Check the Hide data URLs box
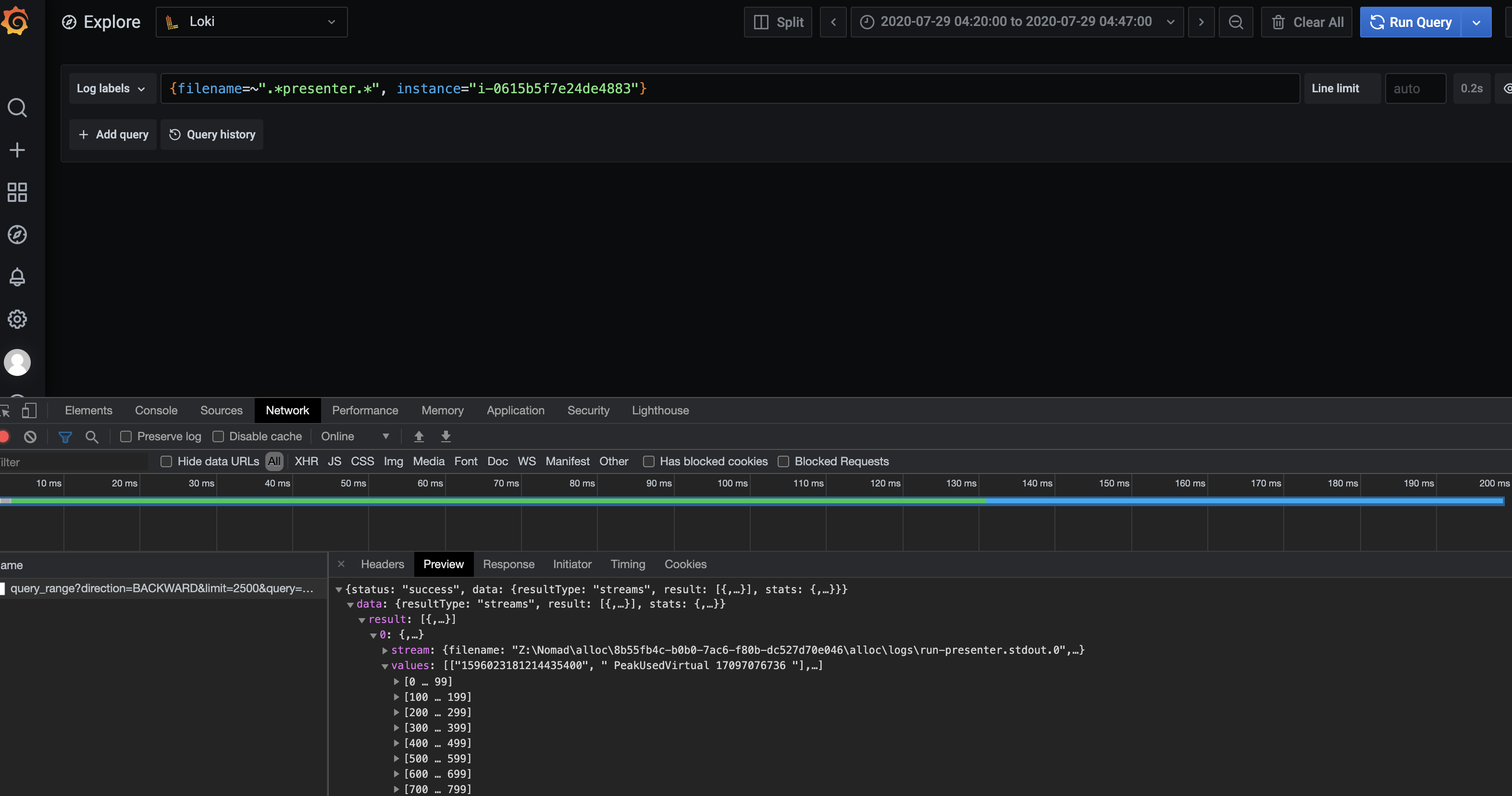The height and width of the screenshot is (796, 1512). [x=166, y=461]
